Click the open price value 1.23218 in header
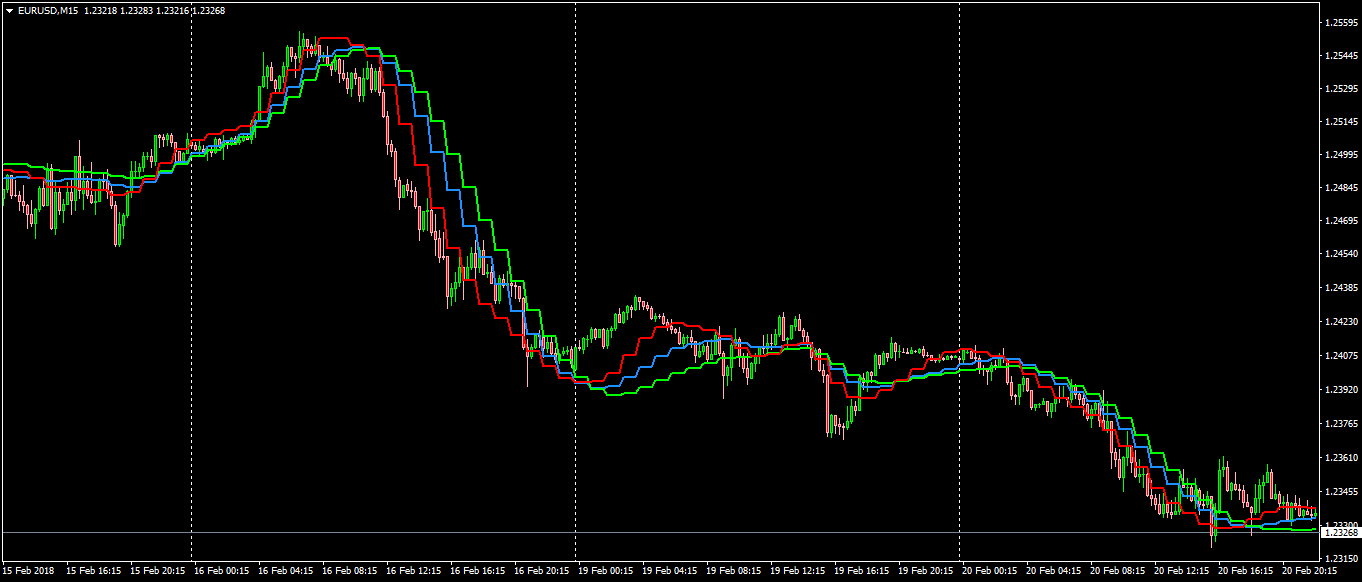 tap(102, 10)
